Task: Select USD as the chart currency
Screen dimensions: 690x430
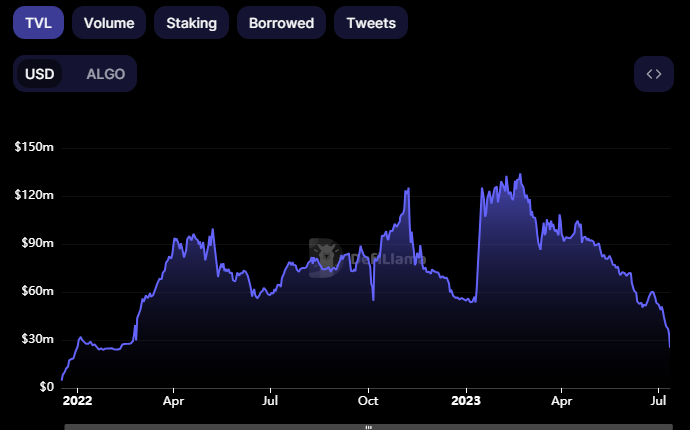Action: [x=40, y=74]
